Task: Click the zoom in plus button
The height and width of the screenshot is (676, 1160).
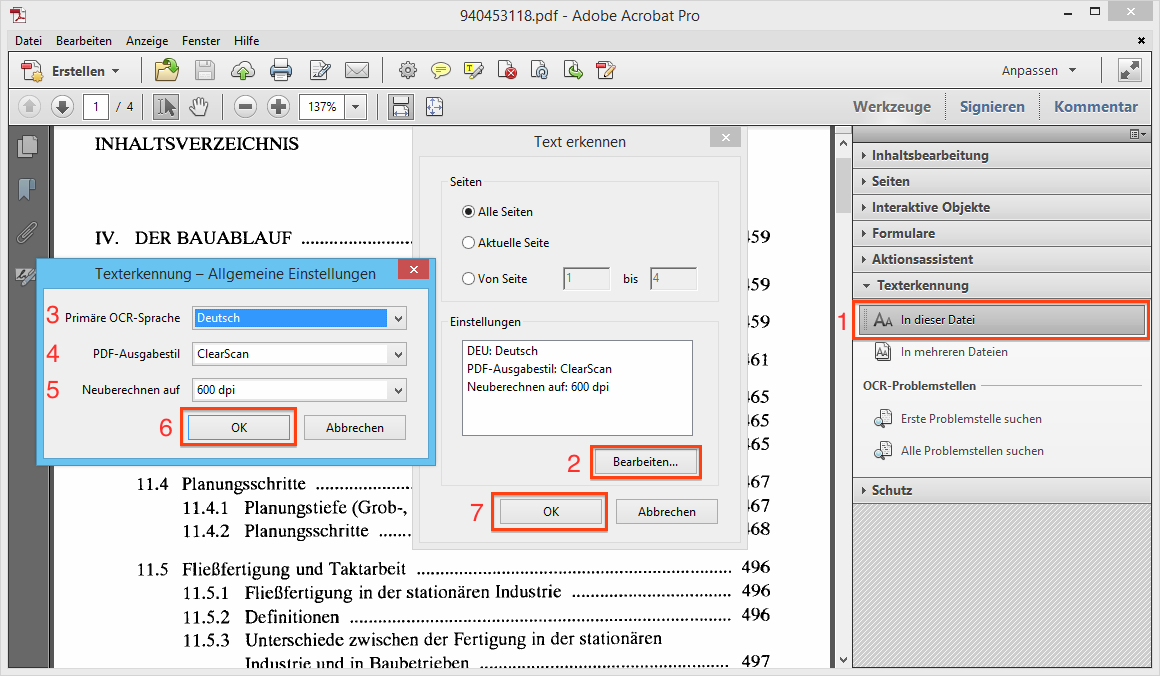Action: (x=279, y=106)
